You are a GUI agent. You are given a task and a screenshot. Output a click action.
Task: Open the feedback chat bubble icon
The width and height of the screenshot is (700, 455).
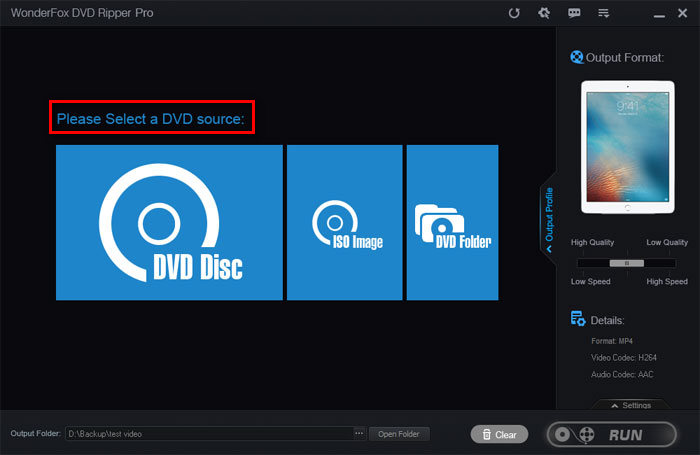pyautogui.click(x=574, y=13)
